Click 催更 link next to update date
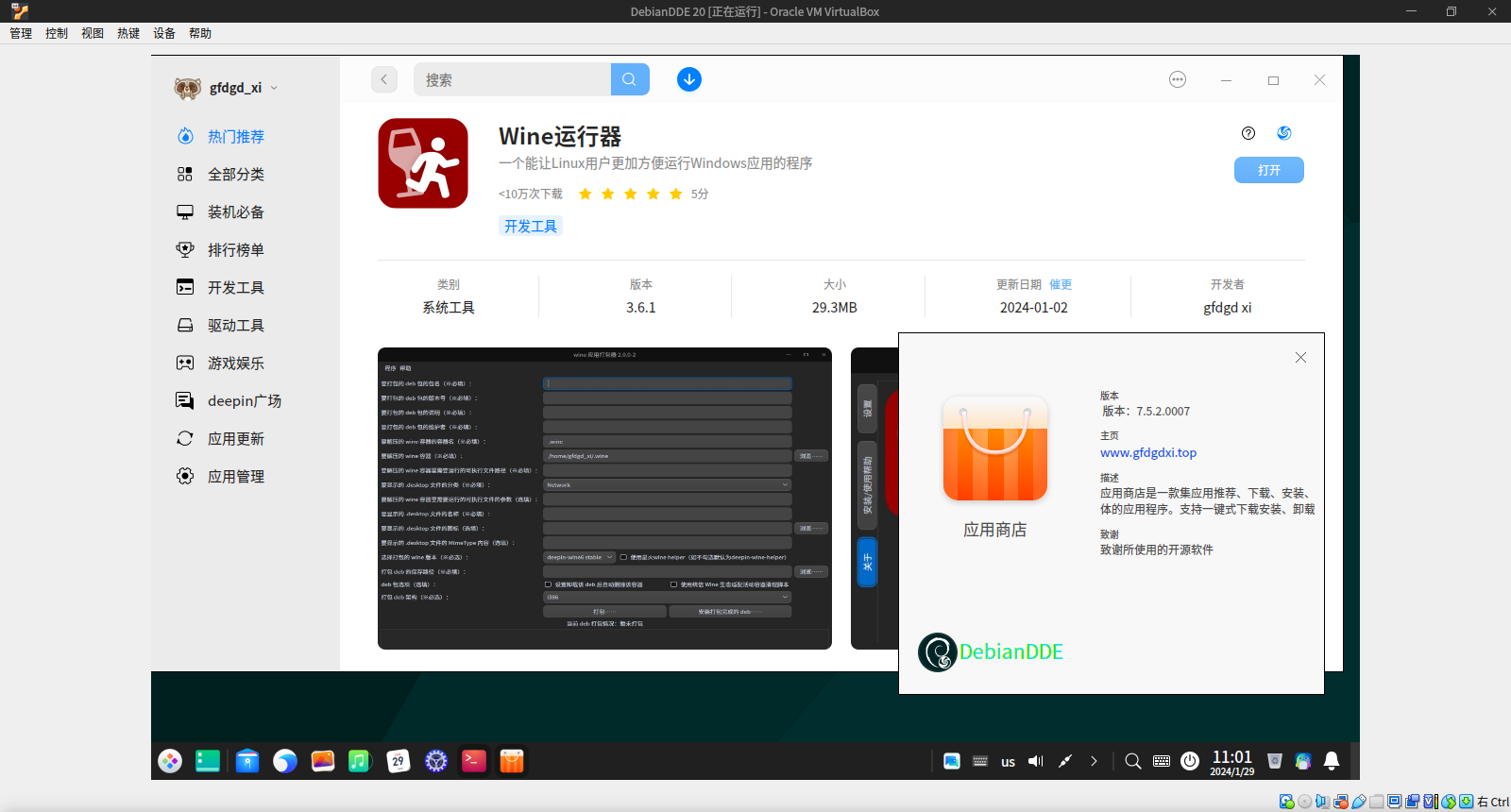1511x812 pixels. 1061,284
